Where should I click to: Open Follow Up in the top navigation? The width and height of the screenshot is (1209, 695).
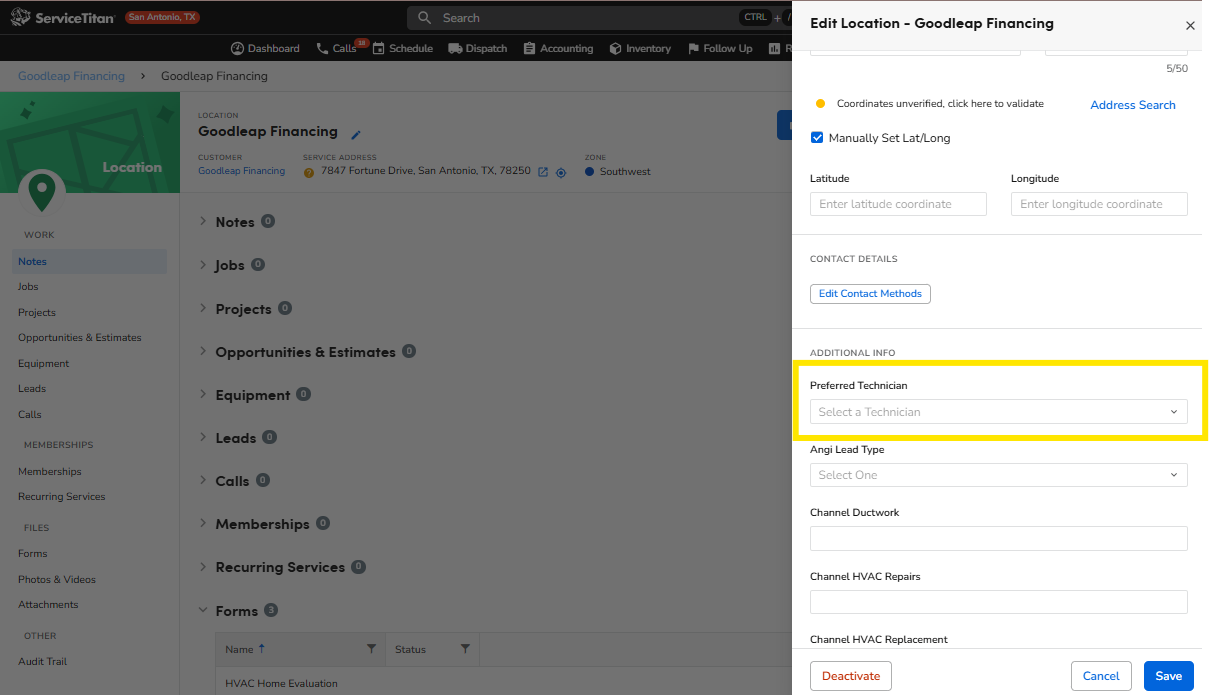719,48
